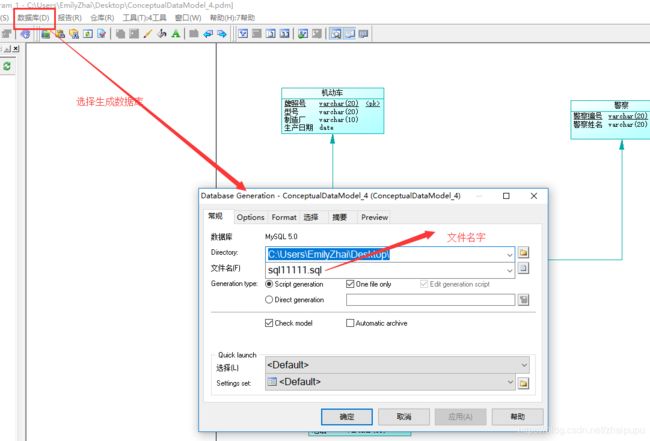Confirm with the 确定 button
Screen dimensions: 650x441
tap(347, 417)
